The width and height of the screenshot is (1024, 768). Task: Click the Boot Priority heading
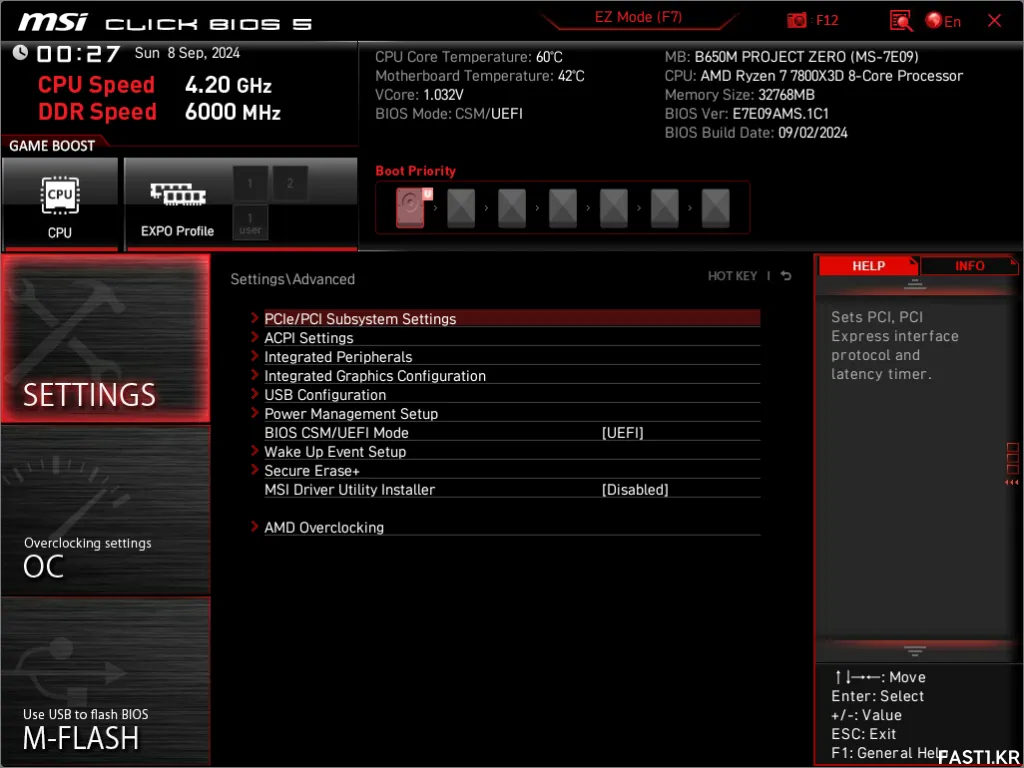(415, 170)
